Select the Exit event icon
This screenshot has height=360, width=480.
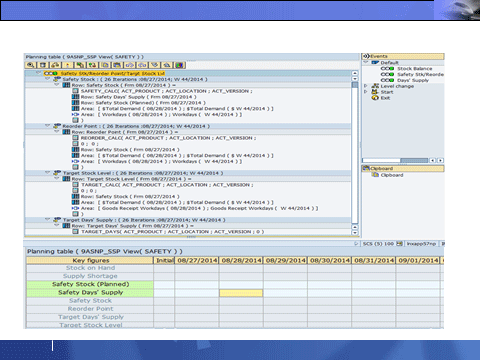pos(376,98)
